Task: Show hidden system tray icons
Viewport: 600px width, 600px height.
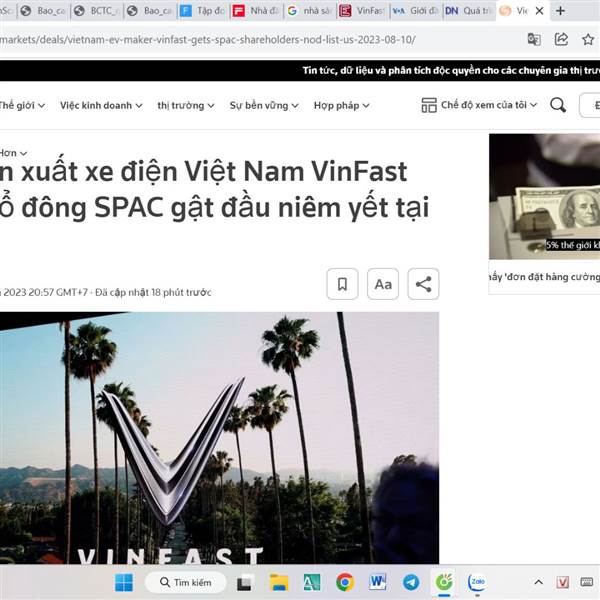Action: pos(538,582)
